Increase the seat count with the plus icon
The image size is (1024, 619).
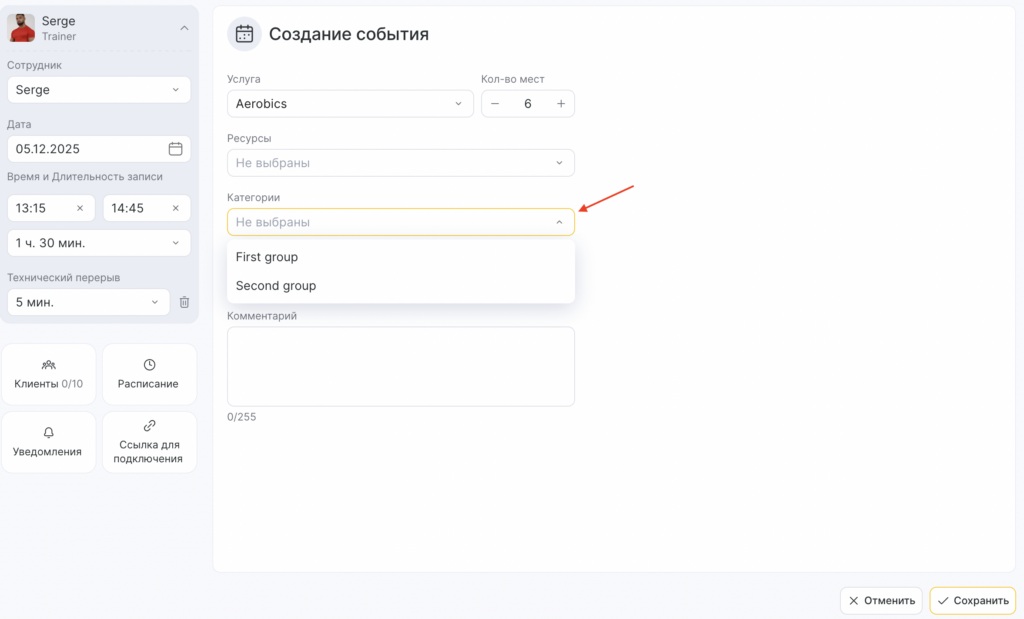pyautogui.click(x=561, y=104)
